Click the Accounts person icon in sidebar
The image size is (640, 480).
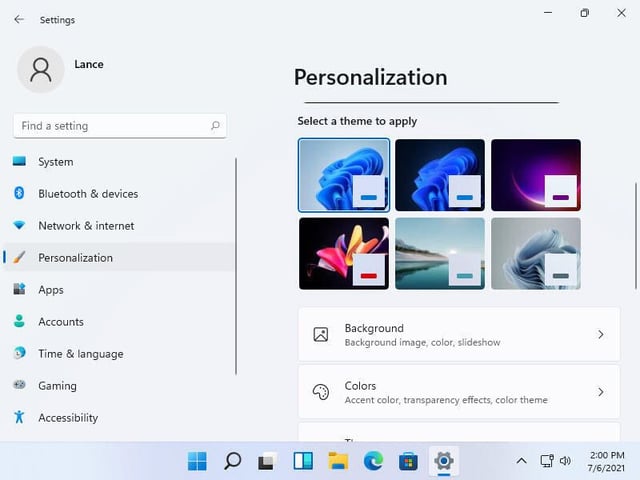pyautogui.click(x=19, y=321)
